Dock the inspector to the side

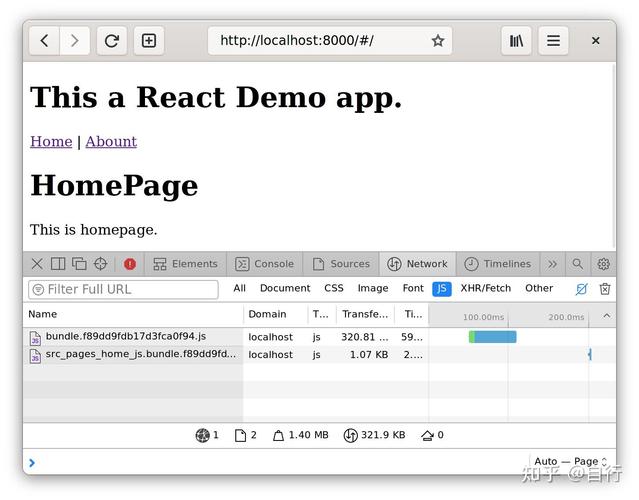[58, 264]
